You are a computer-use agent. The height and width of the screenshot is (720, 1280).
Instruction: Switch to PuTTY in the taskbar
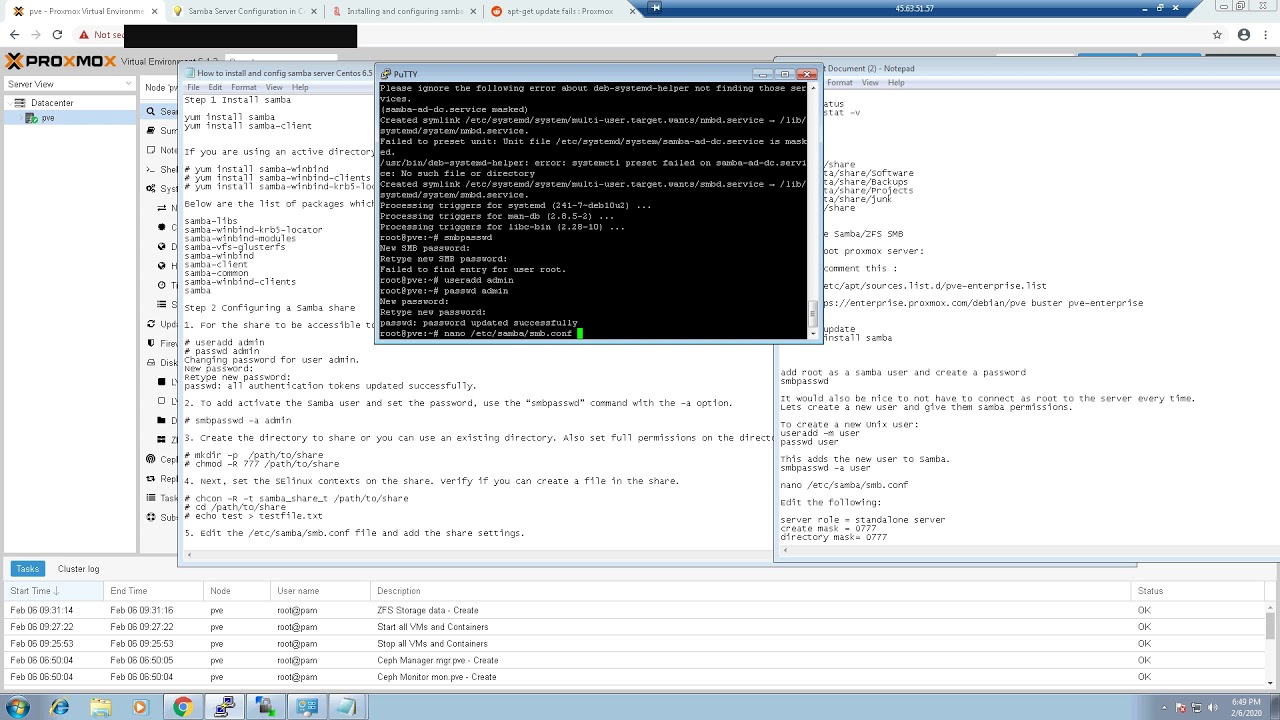point(224,707)
